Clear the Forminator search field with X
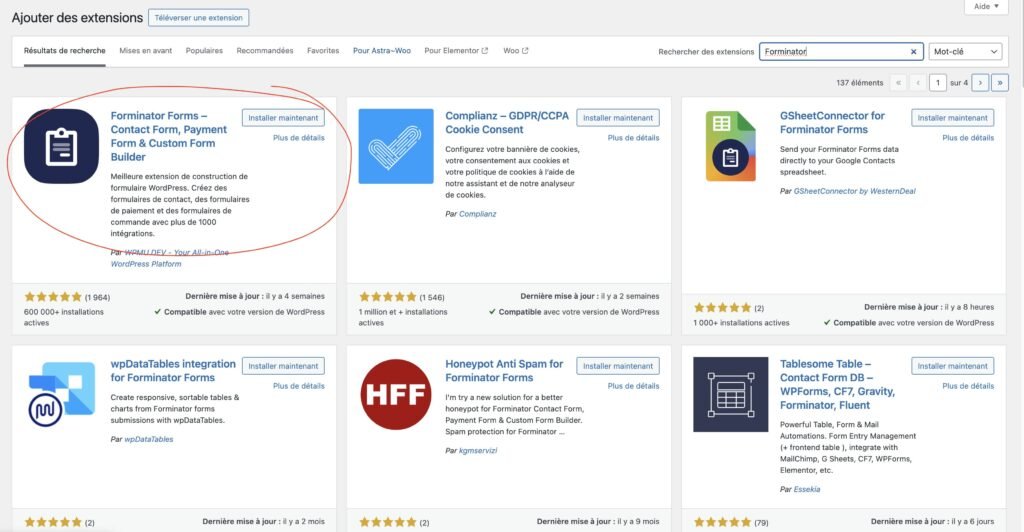Screen dimensions: 1024x532 pyautogui.click(x=913, y=52)
